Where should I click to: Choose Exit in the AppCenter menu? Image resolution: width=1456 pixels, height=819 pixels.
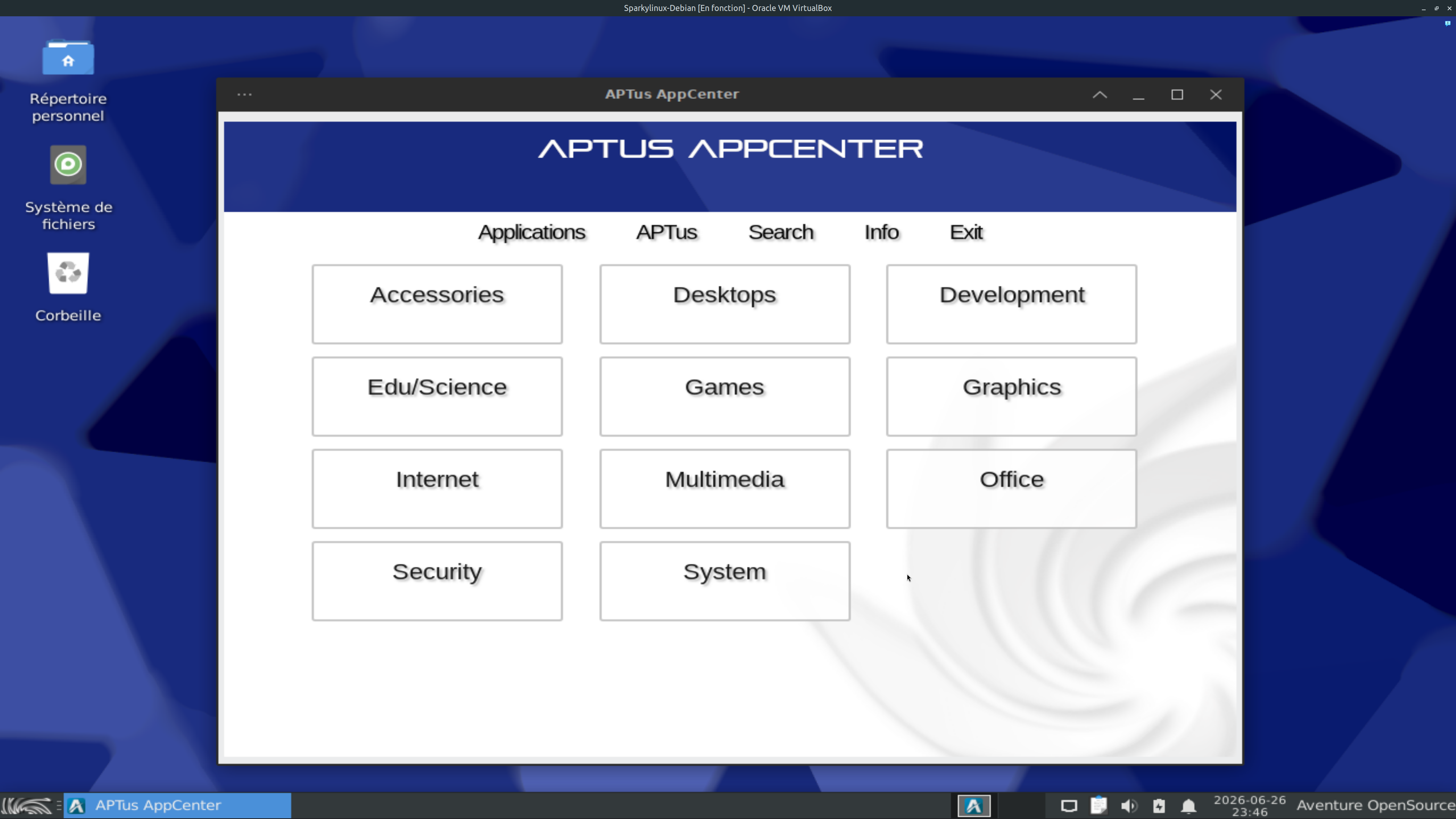click(x=966, y=232)
